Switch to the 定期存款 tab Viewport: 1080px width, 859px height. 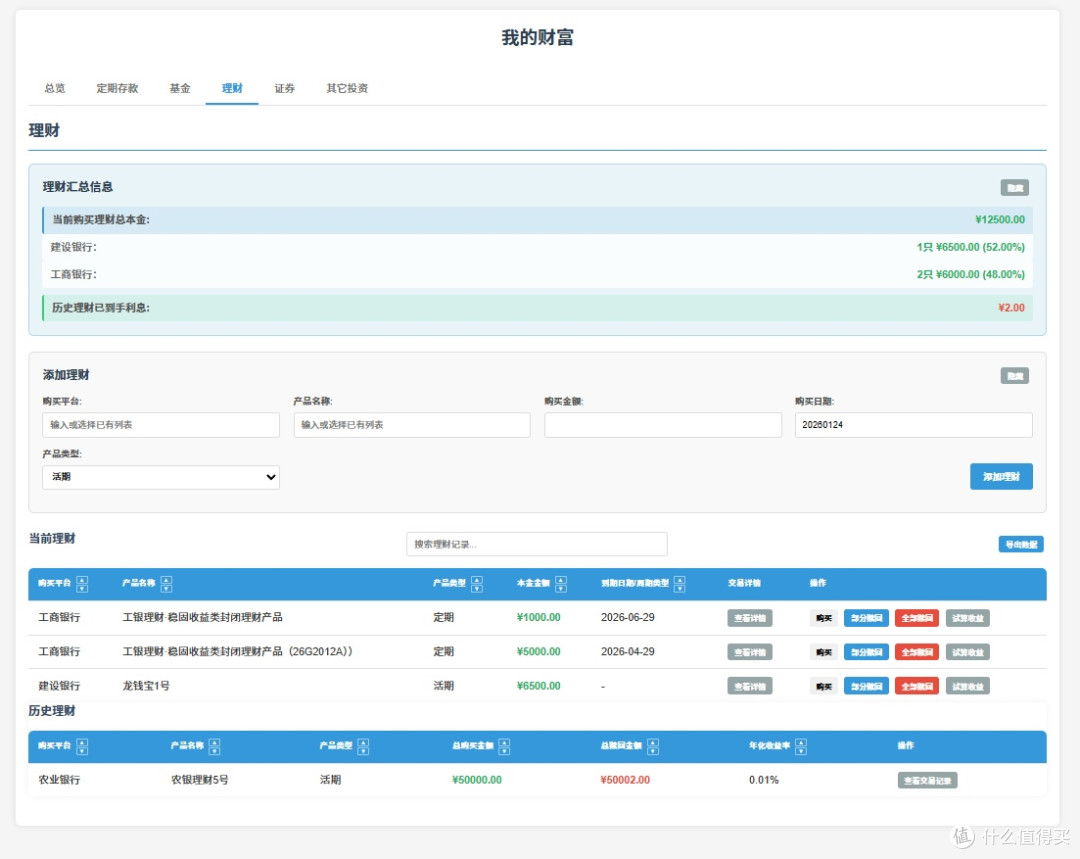pos(117,88)
